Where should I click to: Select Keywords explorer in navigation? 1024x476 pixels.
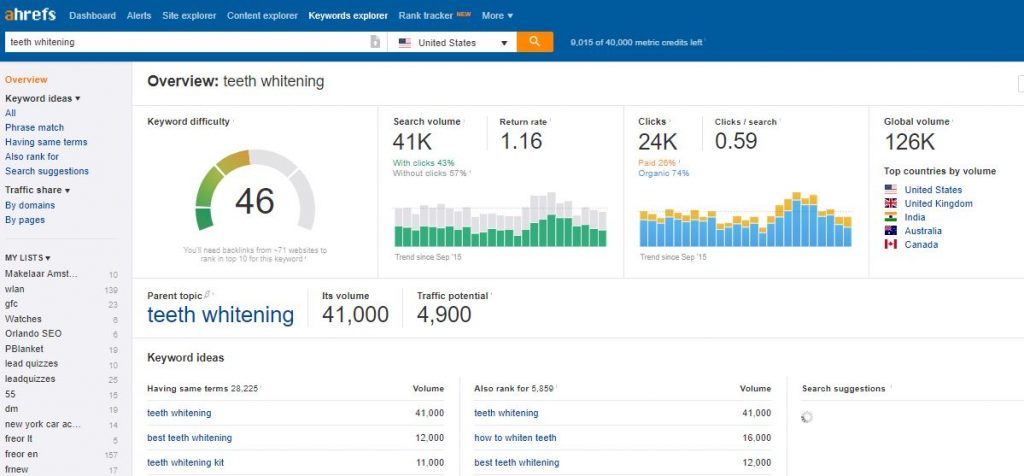tap(348, 15)
